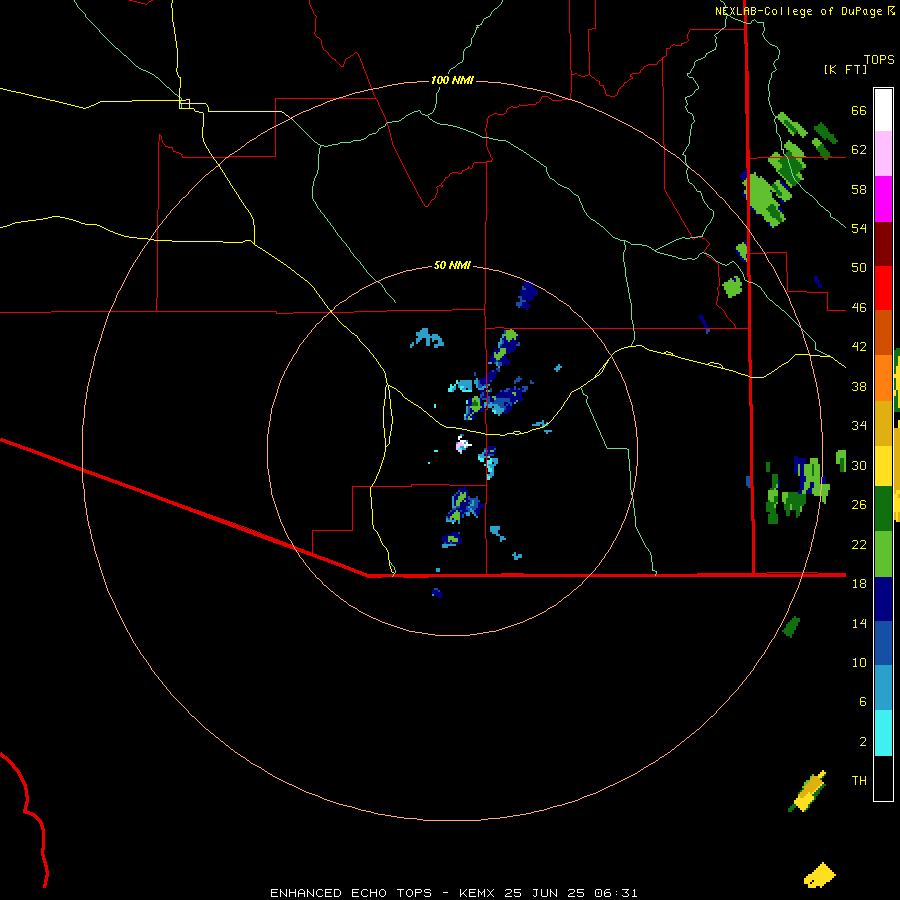Click the TOPS legend title
The image size is (900, 900).
click(879, 60)
